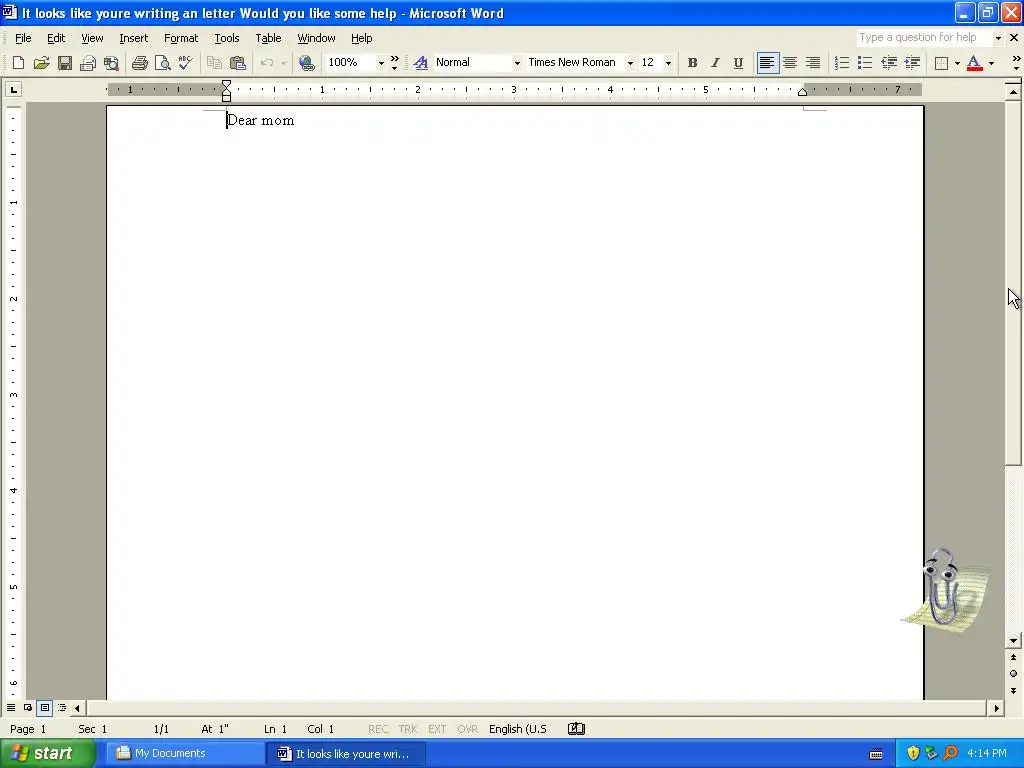The height and width of the screenshot is (768, 1024).
Task: Open the Styles and Formatting pane
Action: coord(421,63)
